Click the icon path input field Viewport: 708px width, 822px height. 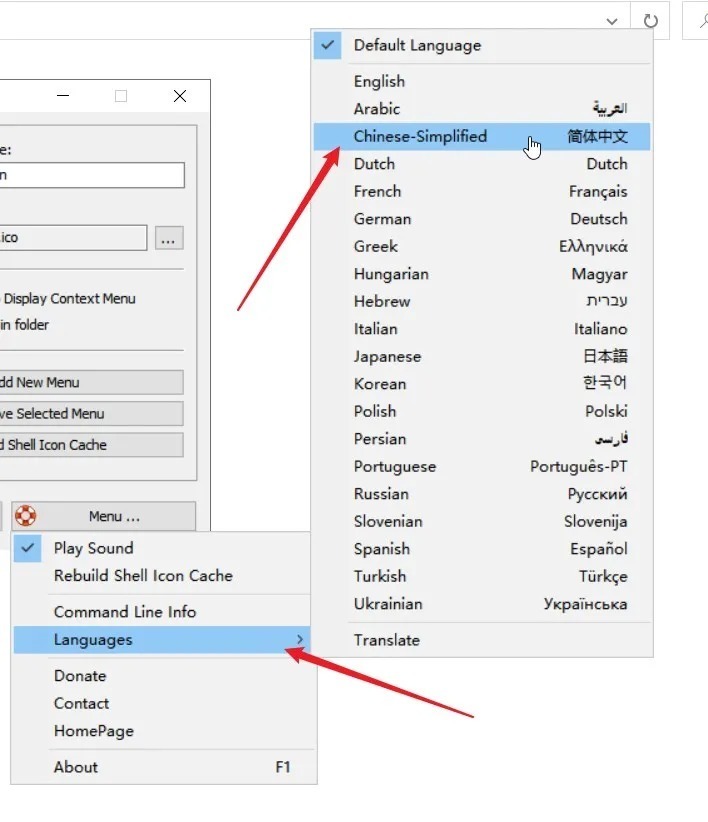pos(72,238)
